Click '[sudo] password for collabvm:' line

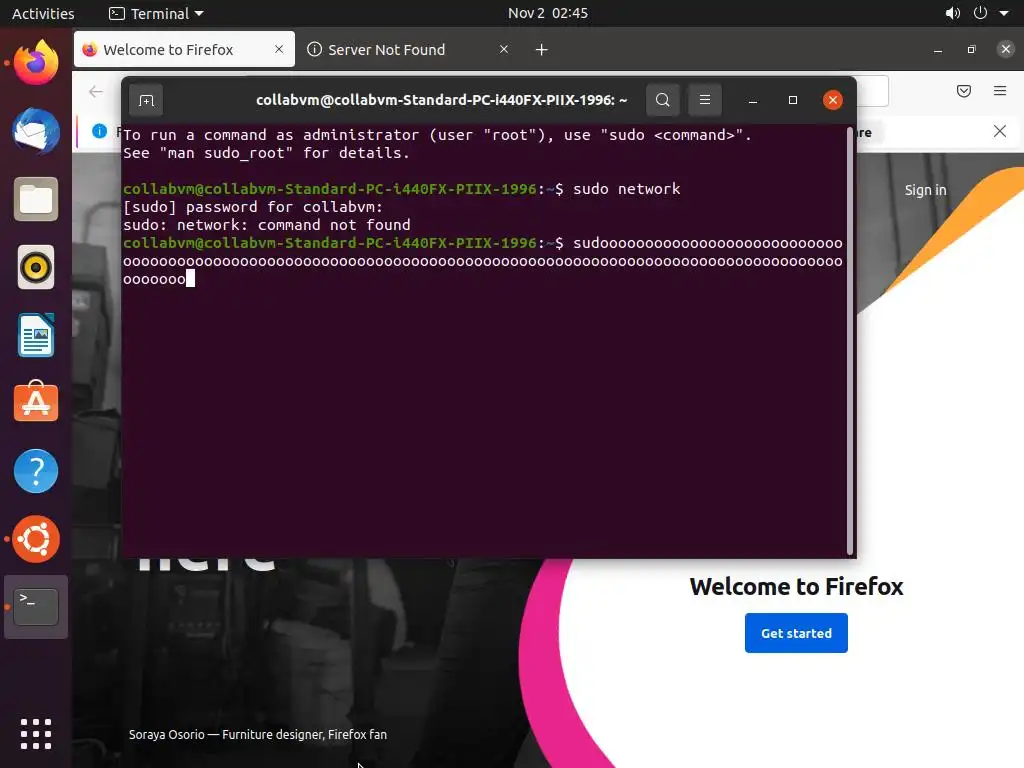(253, 207)
